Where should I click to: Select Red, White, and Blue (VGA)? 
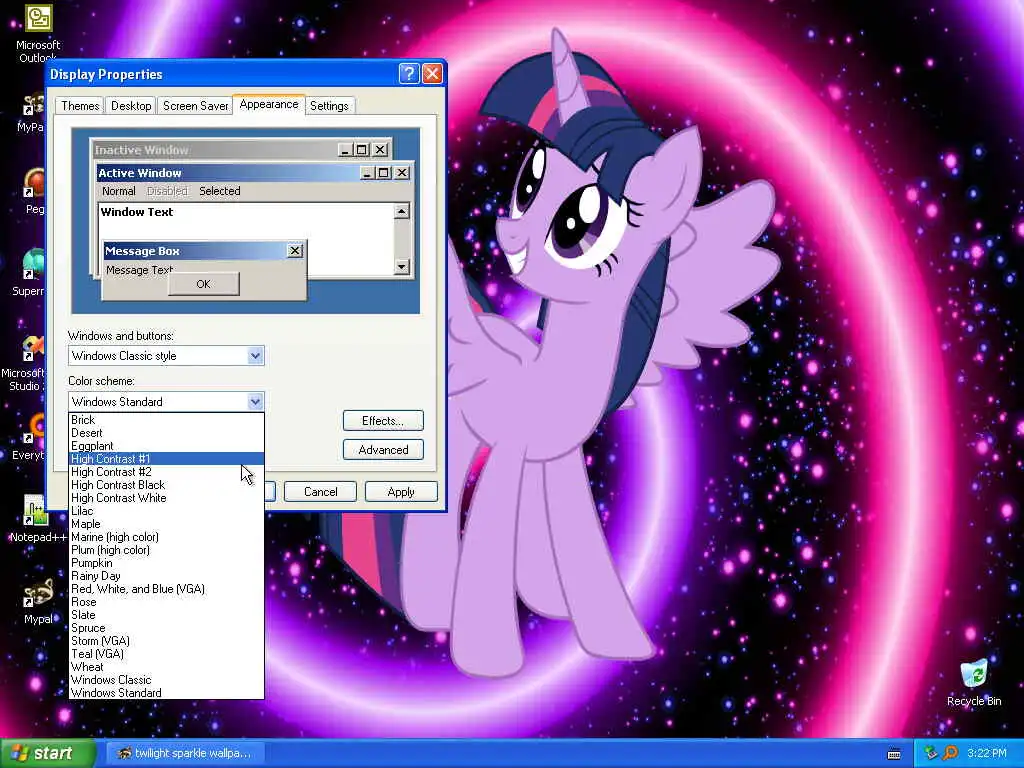[x=167, y=589]
